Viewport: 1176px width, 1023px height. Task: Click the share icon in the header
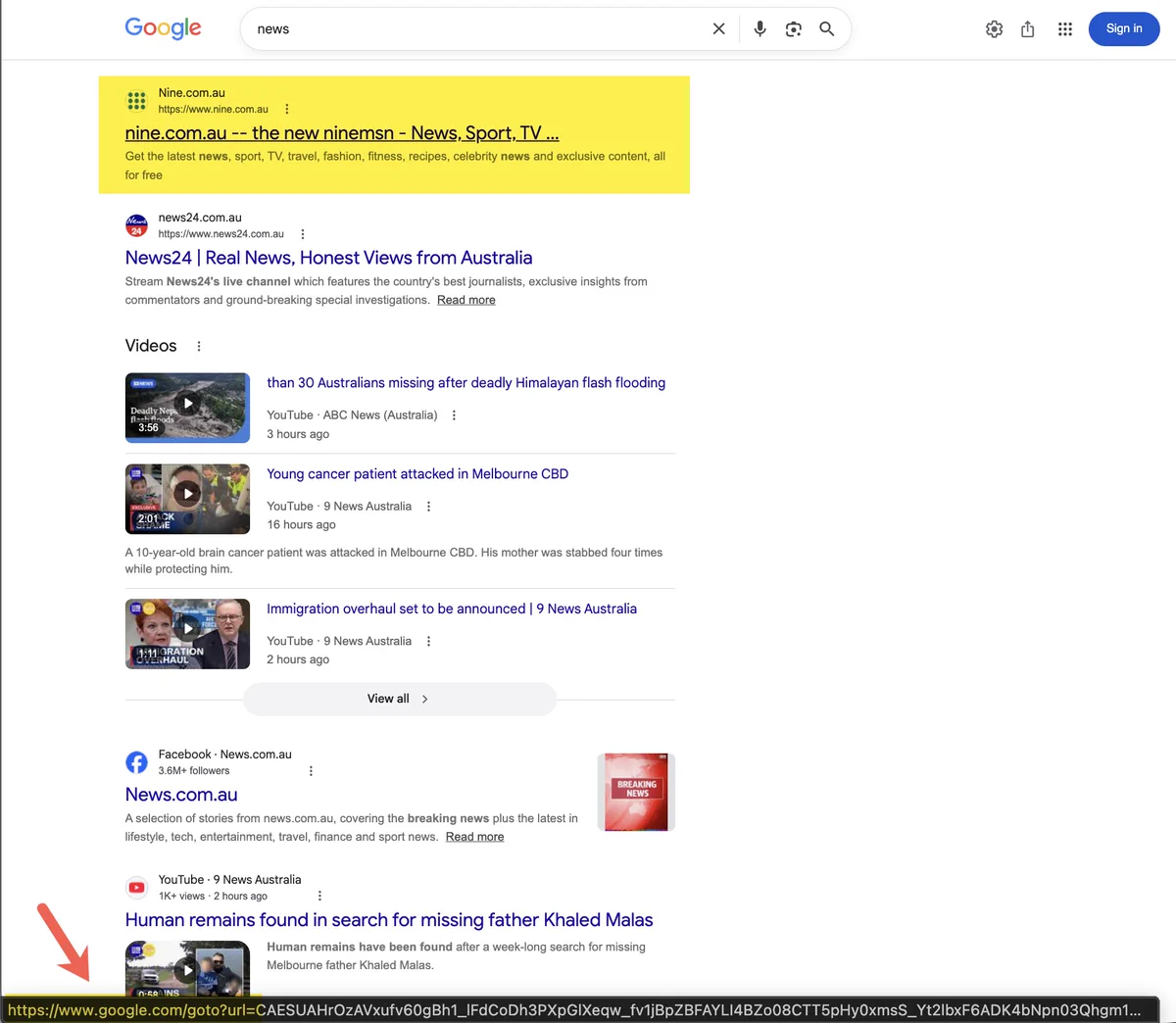point(1027,29)
